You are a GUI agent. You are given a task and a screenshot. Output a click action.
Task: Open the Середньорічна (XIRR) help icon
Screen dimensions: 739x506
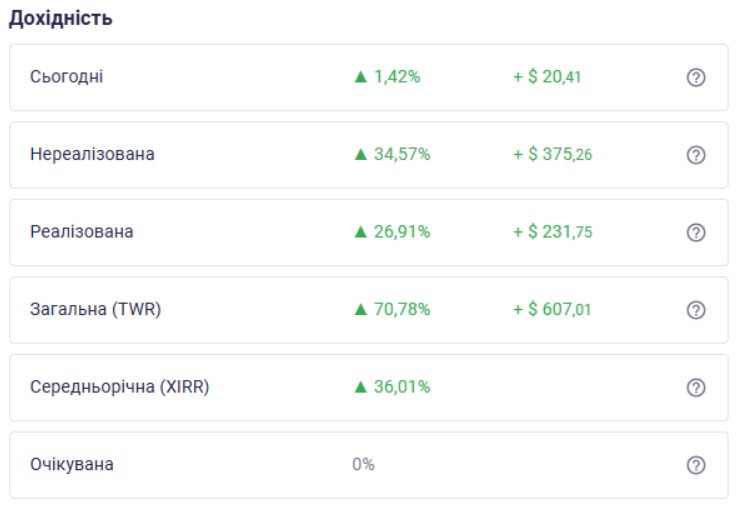pos(697,387)
